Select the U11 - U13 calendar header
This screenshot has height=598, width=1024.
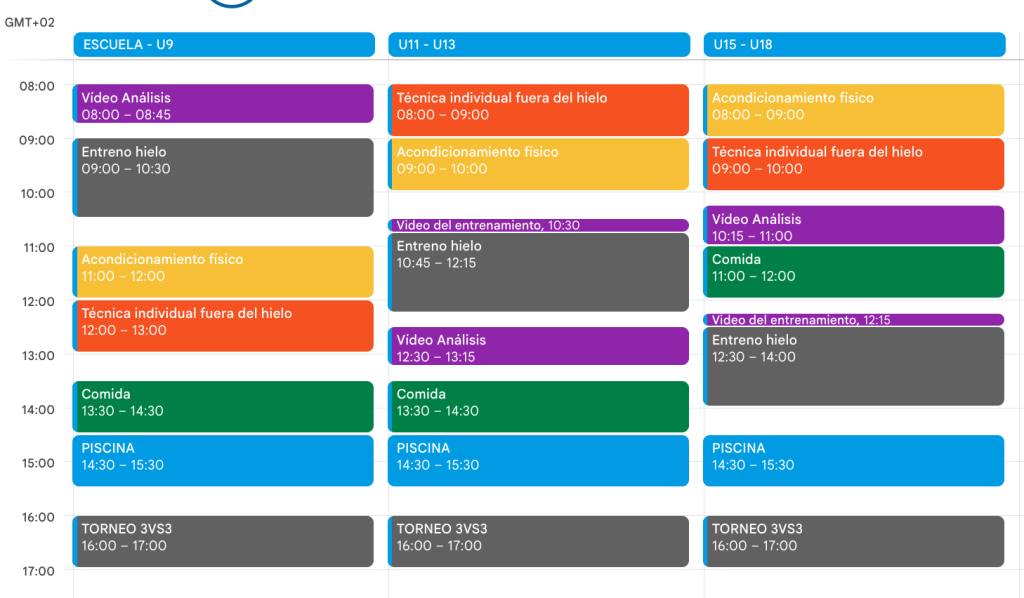pyautogui.click(x=538, y=45)
